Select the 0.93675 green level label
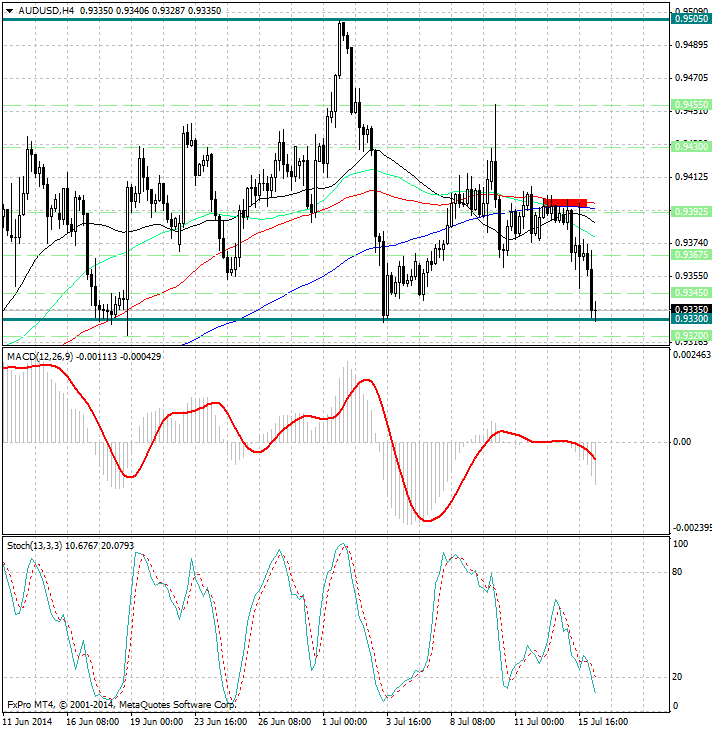 click(691, 255)
